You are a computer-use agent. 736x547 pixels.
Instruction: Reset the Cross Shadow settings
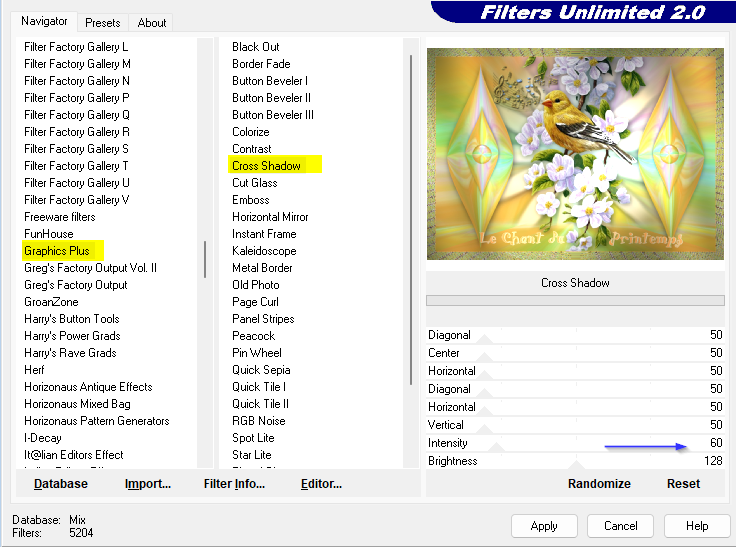pyautogui.click(x=683, y=484)
